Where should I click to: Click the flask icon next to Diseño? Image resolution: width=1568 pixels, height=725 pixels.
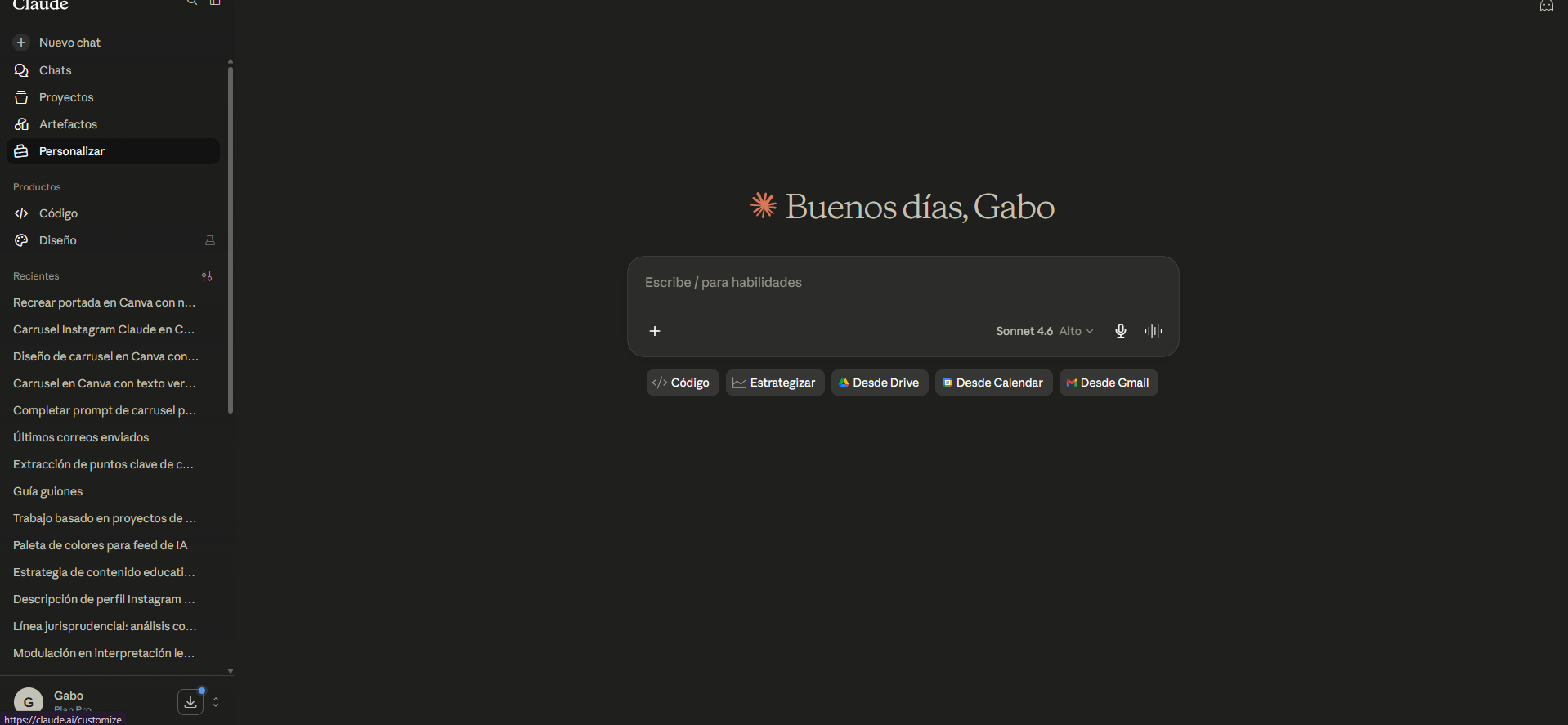tap(210, 240)
